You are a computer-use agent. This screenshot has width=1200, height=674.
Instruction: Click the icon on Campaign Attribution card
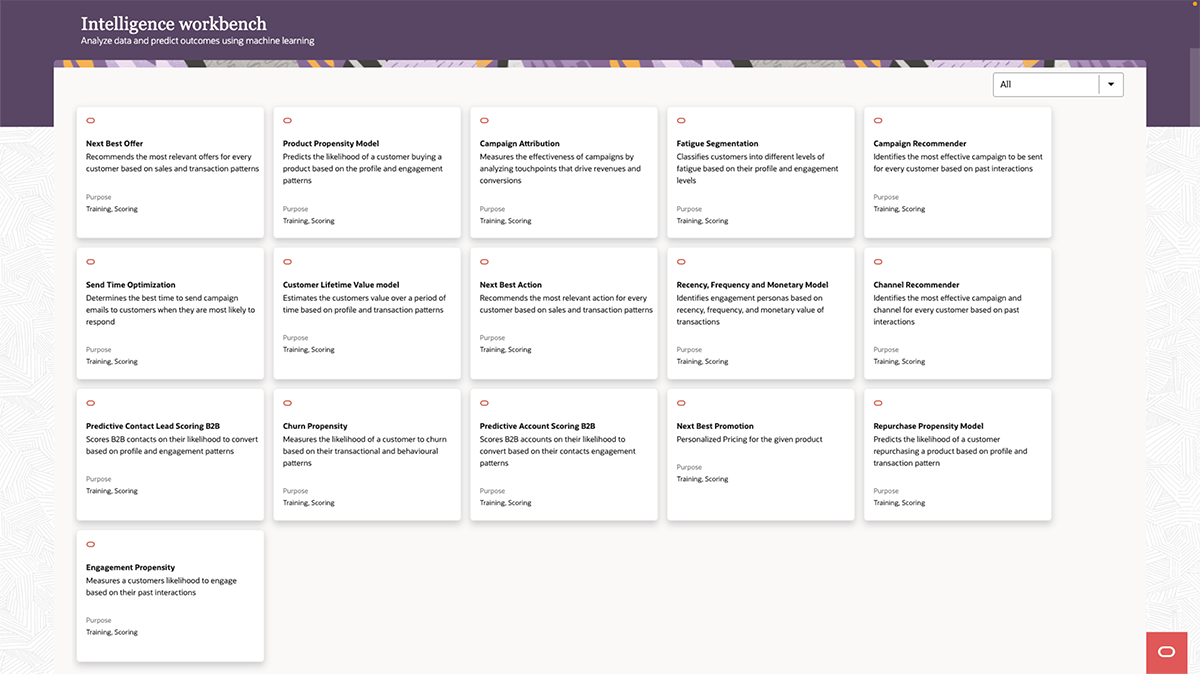coord(484,121)
